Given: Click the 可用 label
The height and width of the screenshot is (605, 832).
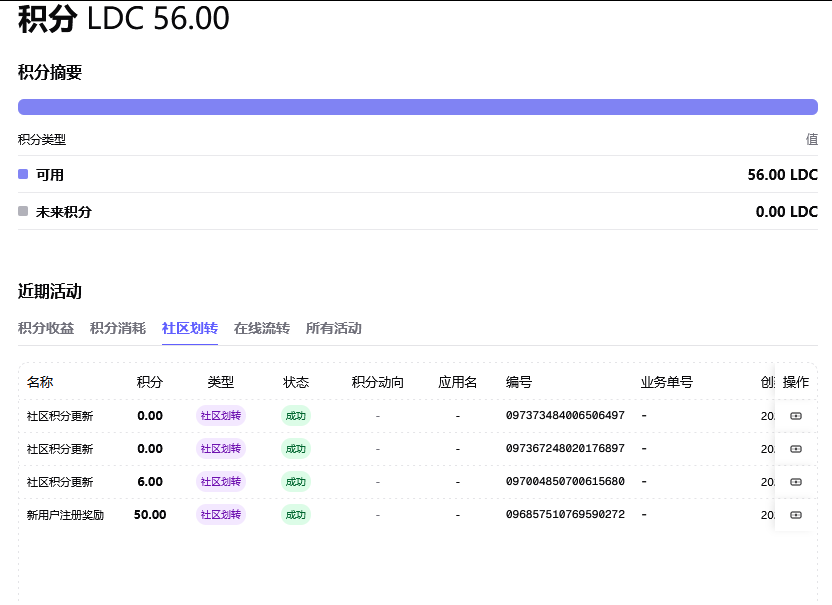Looking at the screenshot, I should tap(50, 175).
